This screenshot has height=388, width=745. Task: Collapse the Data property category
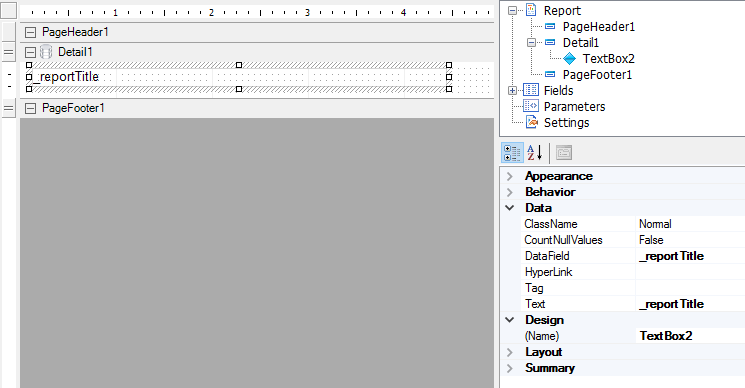510,208
